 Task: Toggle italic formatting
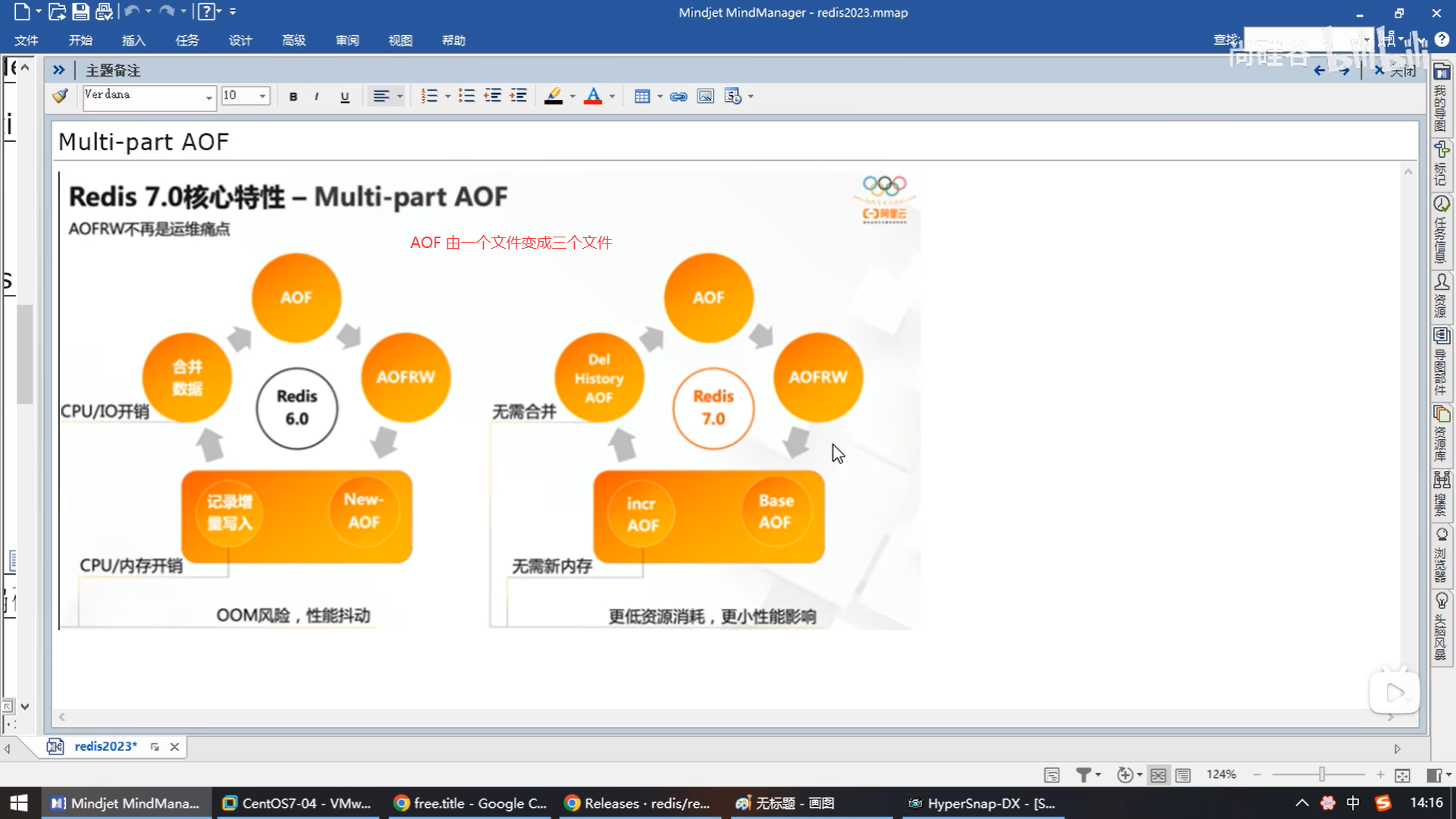coord(316,96)
